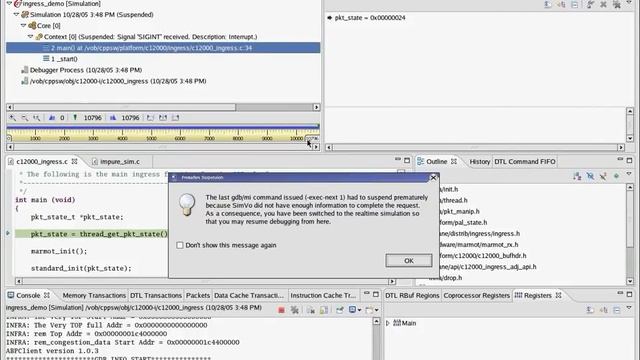The image size is (640, 360).
Task: Click the Debug view horizontal scrollbar thumb
Action: click(124, 107)
